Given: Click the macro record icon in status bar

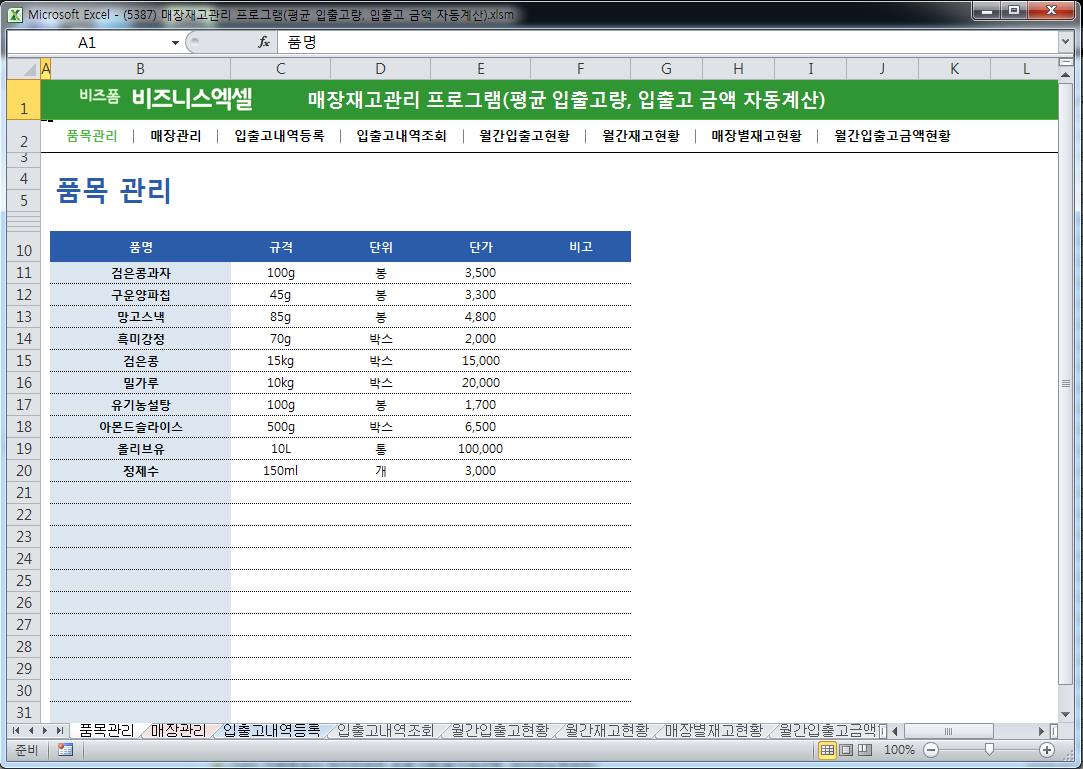Looking at the screenshot, I should [66, 750].
